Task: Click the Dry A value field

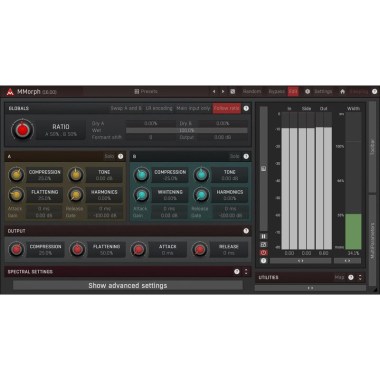Action: pyautogui.click(x=151, y=123)
